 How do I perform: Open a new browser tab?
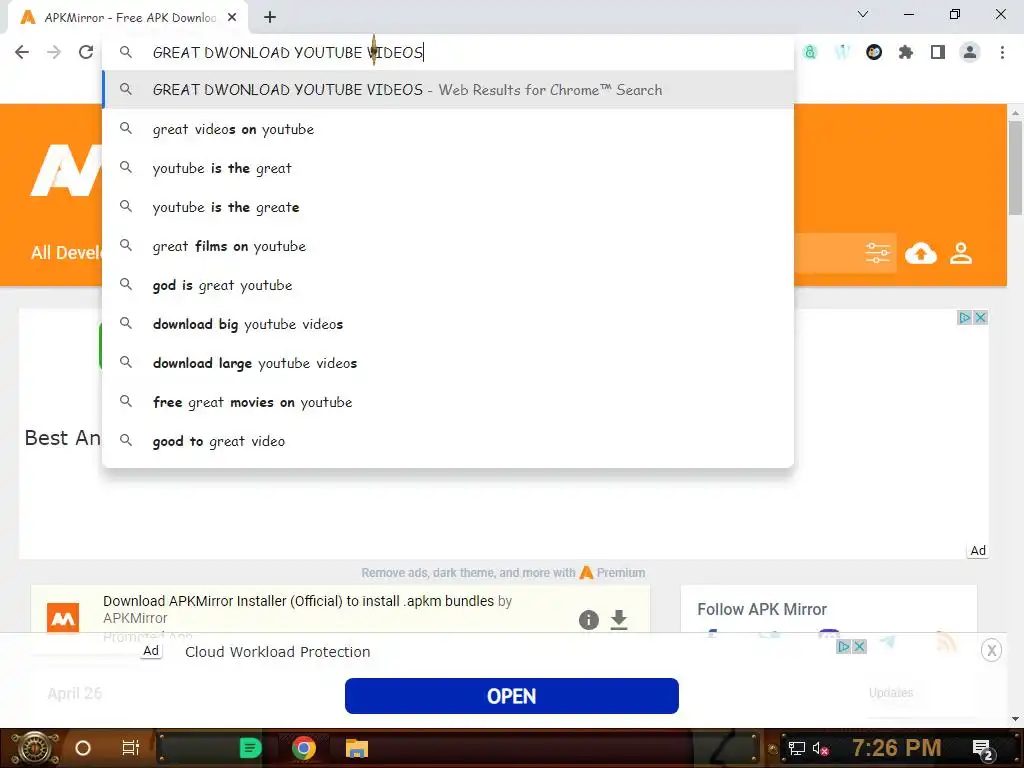[270, 18]
